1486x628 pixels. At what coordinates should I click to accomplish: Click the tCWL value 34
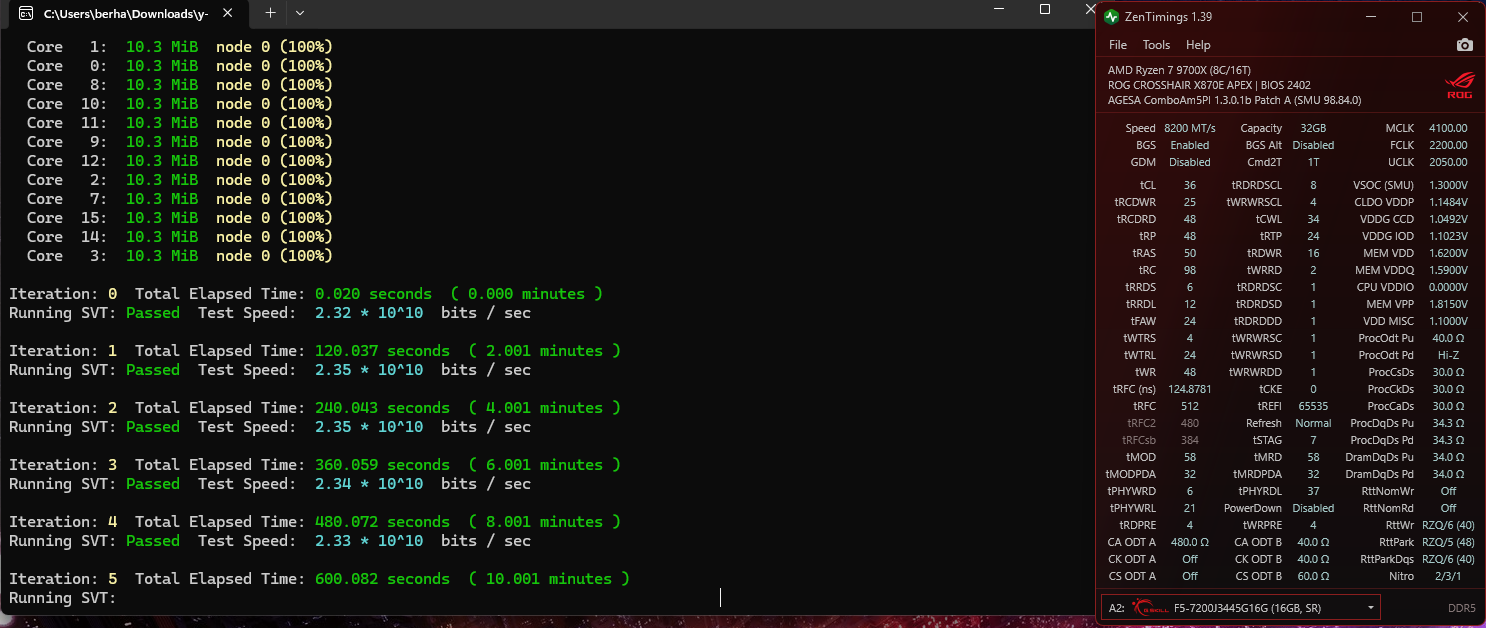point(1313,219)
